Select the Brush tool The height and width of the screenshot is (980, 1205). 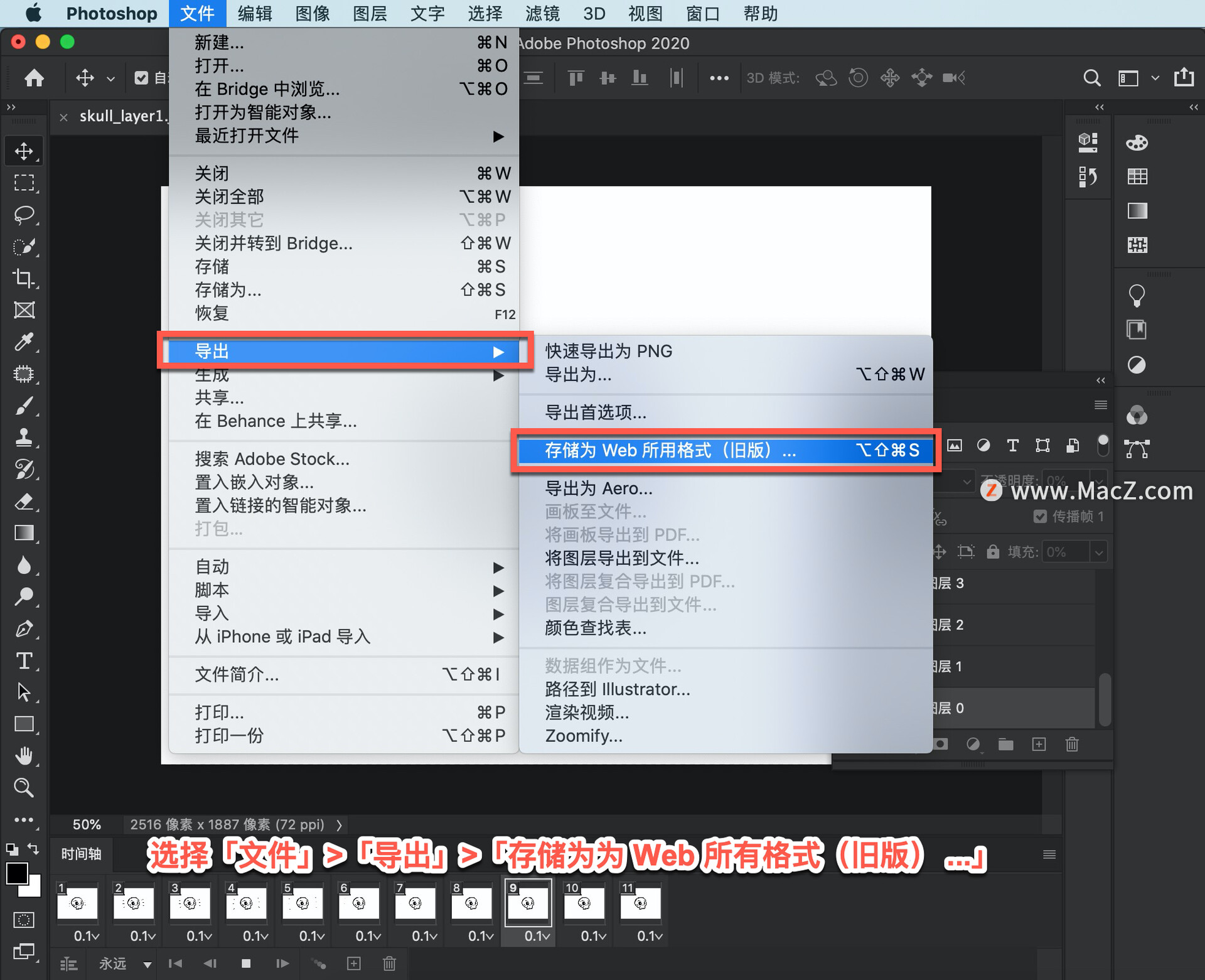(24, 406)
